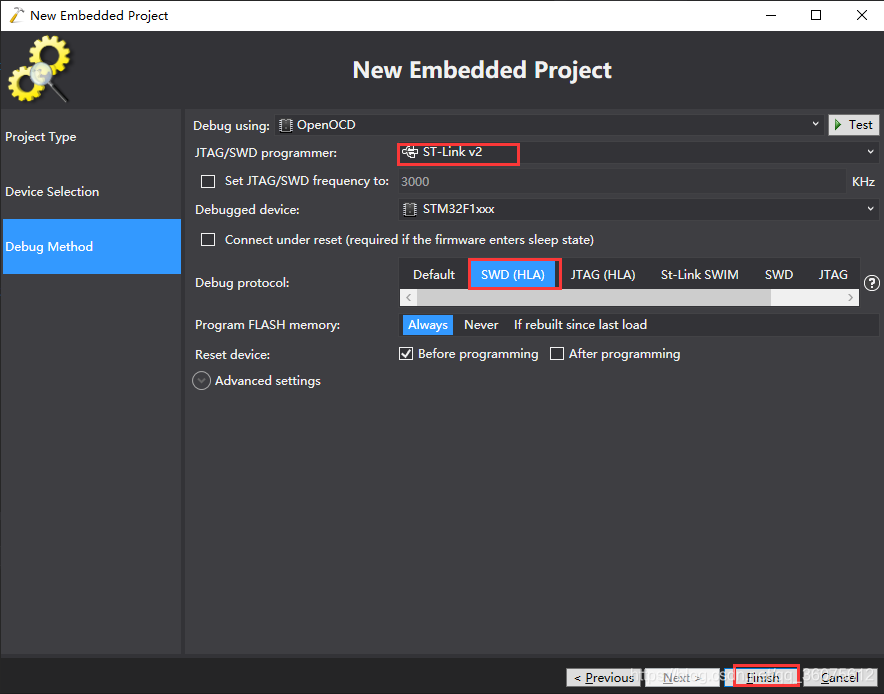884x694 pixels.
Task: Enable Connect under reset checkbox
Action: 208,240
